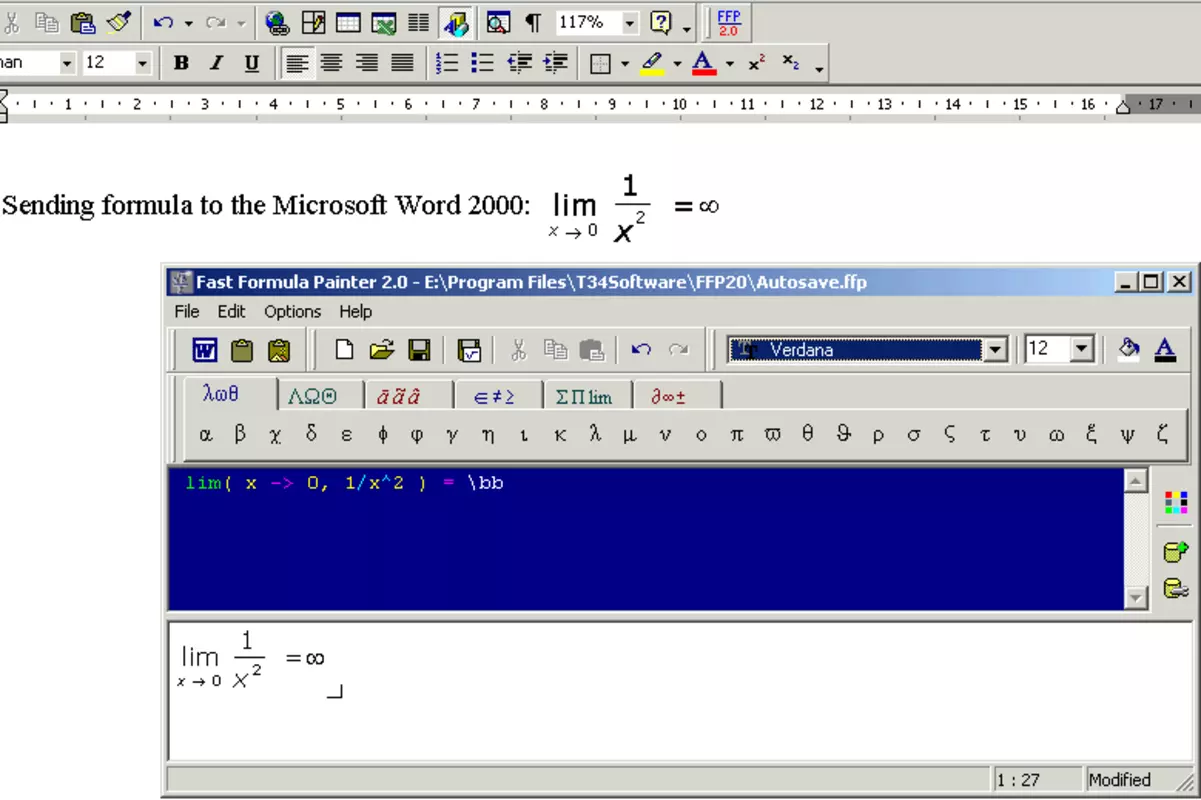The height and width of the screenshot is (800, 1201).
Task: Open Tables and Borders tool in Word
Action: click(x=313, y=22)
